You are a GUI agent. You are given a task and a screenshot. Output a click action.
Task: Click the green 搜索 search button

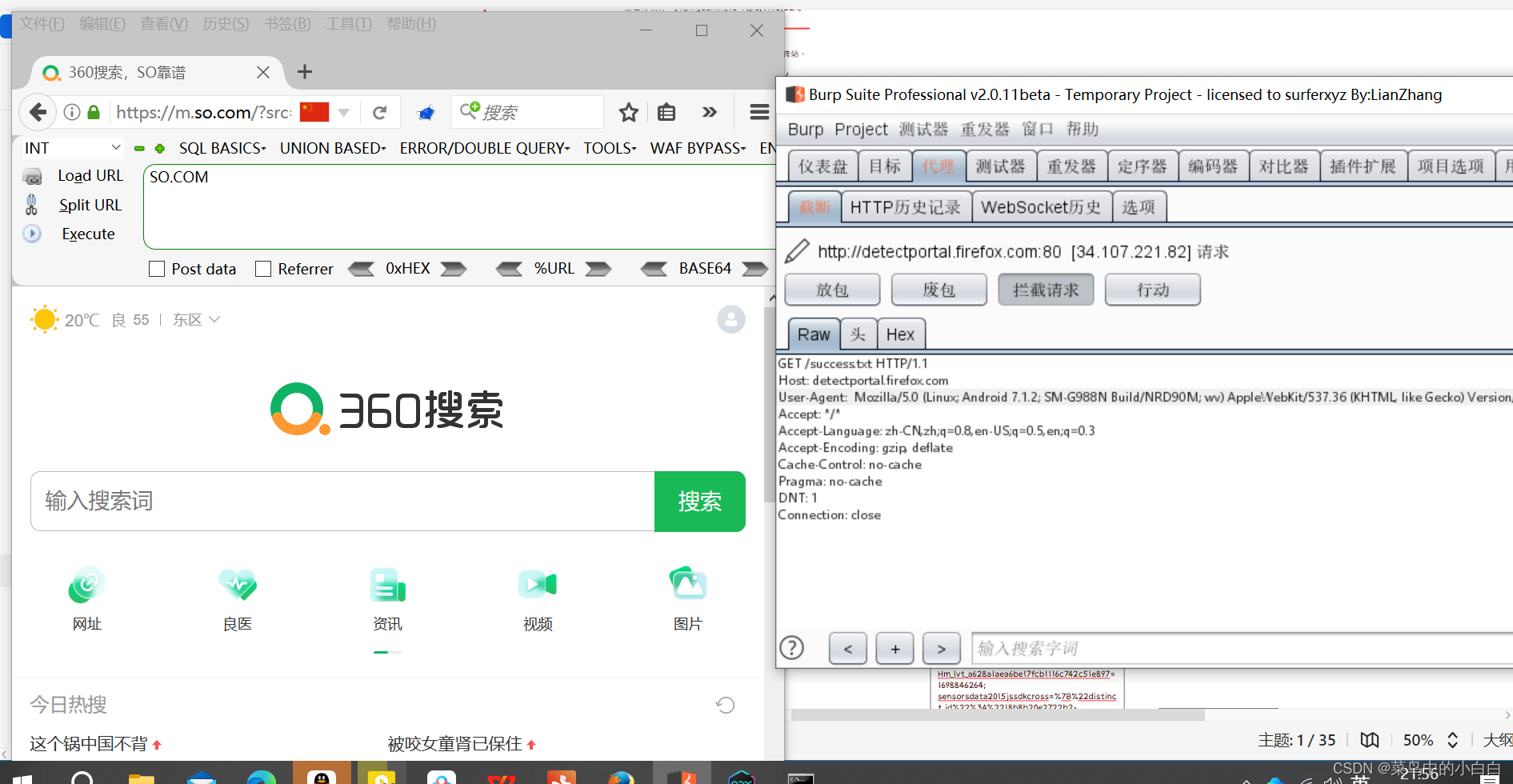coord(699,502)
